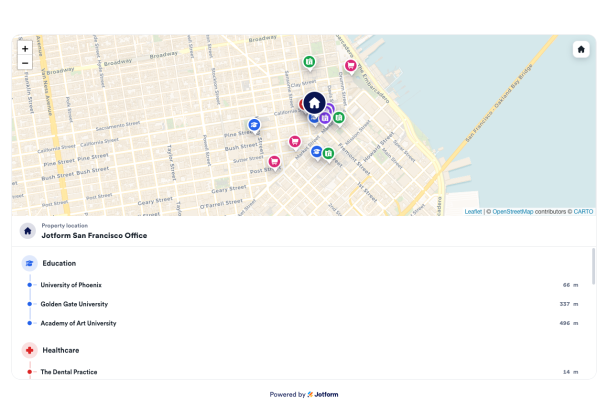Image resolution: width=608 pixels, height=411 pixels.
Task: Click the blue education marker beside Market Street label
Action: click(316, 152)
